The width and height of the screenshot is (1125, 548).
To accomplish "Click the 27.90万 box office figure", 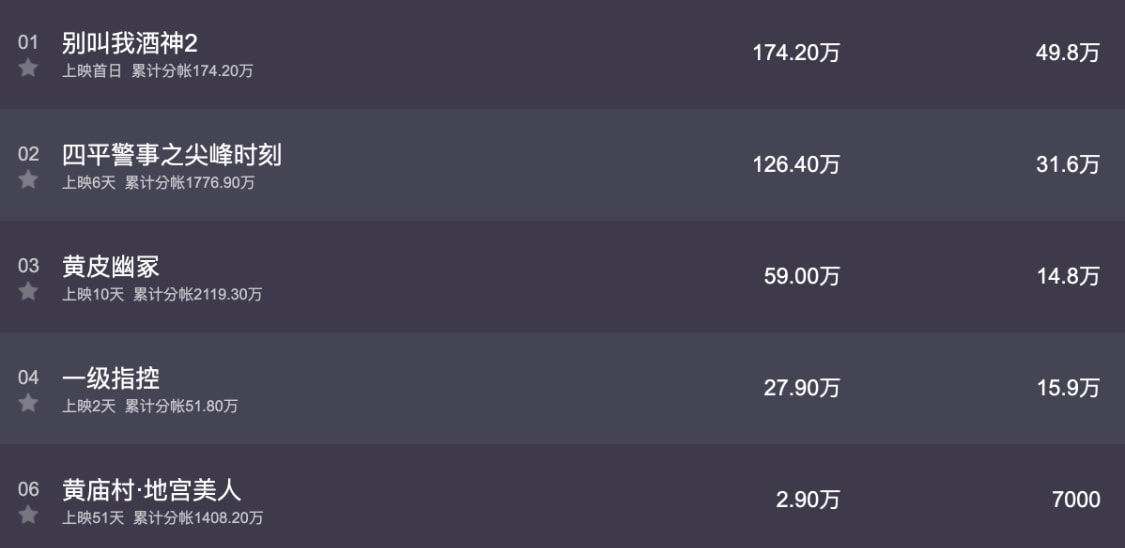I will [802, 388].
